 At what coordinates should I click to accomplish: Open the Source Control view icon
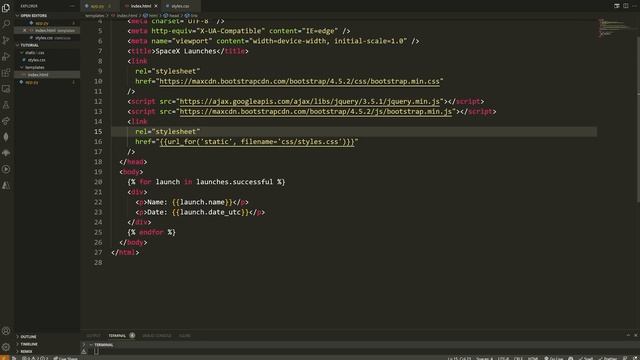click(x=6, y=40)
